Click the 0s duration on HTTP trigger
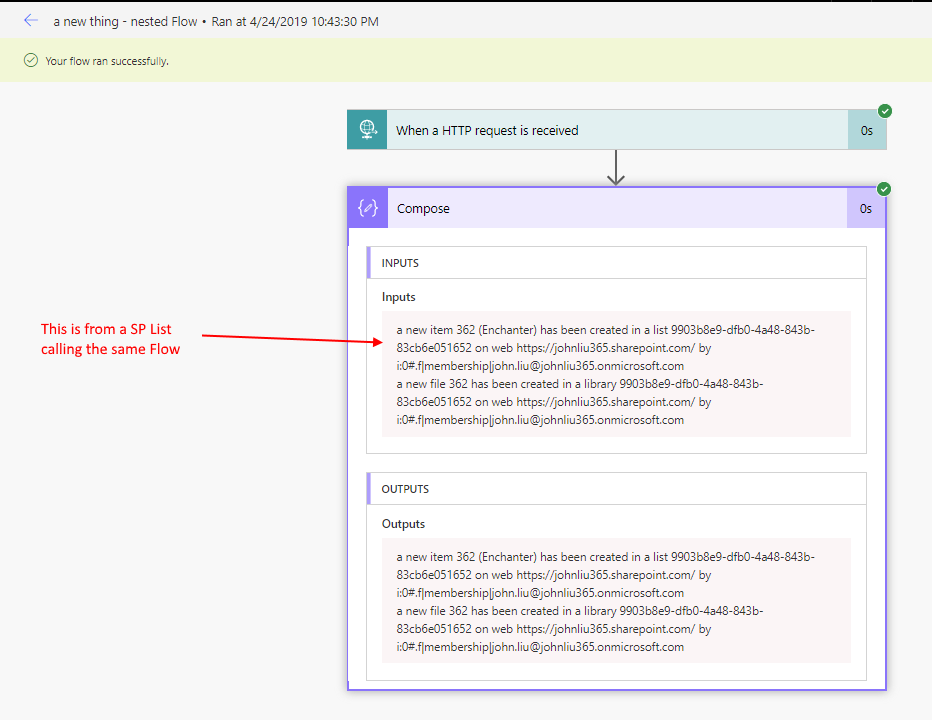The image size is (932, 720). coord(866,130)
